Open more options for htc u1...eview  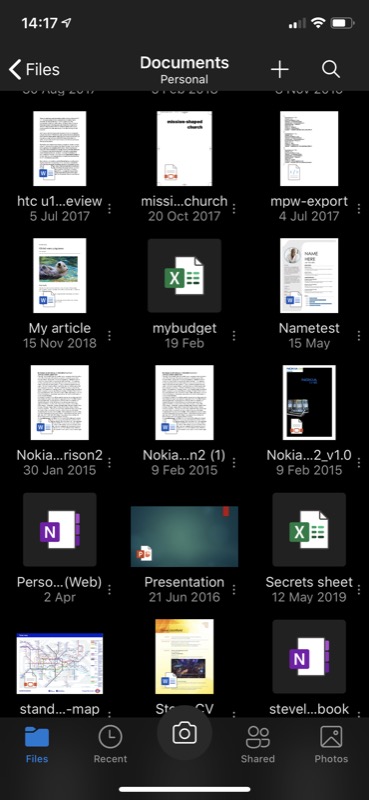click(109, 209)
